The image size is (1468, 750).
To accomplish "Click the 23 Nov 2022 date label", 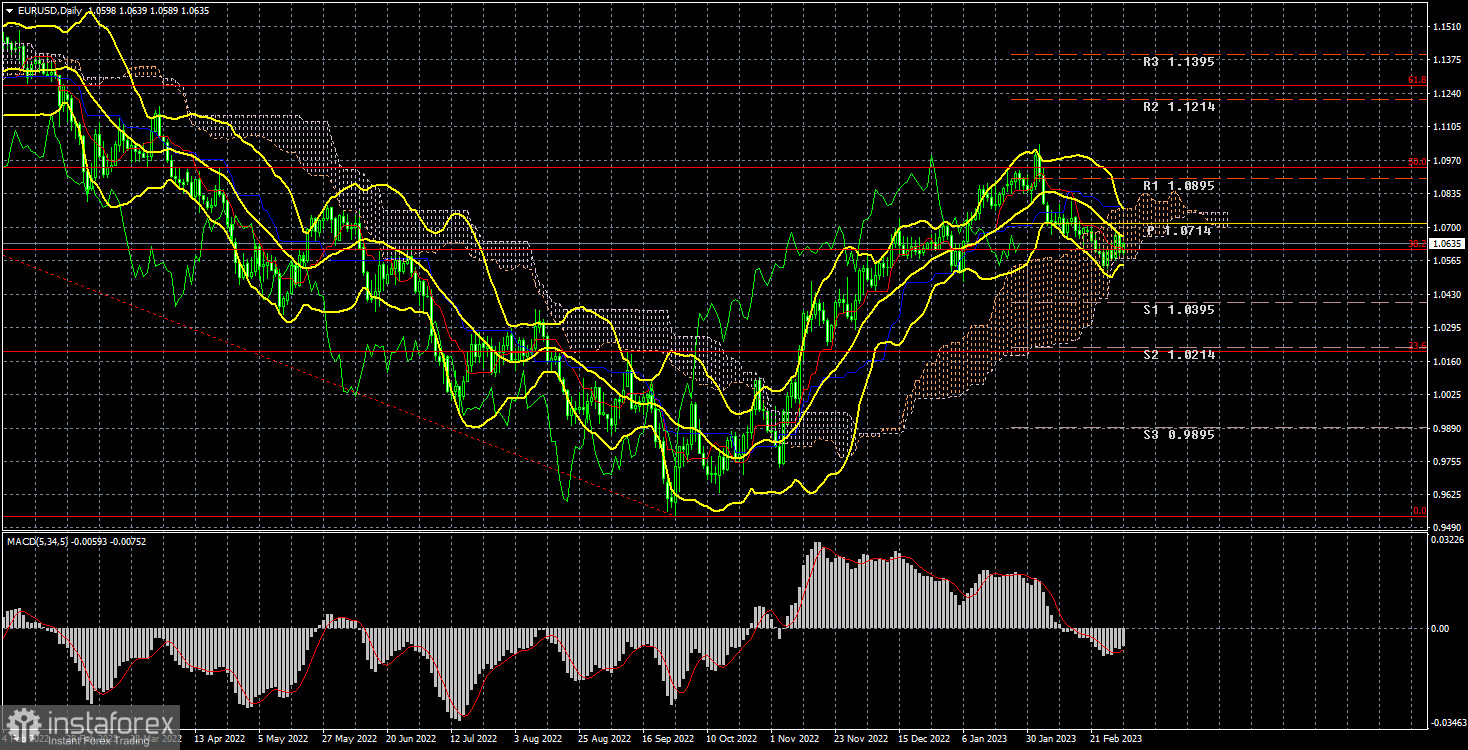I will point(860,739).
